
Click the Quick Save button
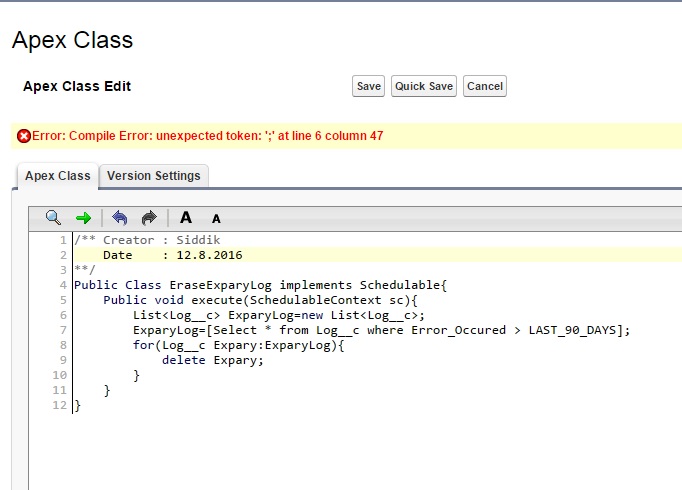[x=424, y=86]
